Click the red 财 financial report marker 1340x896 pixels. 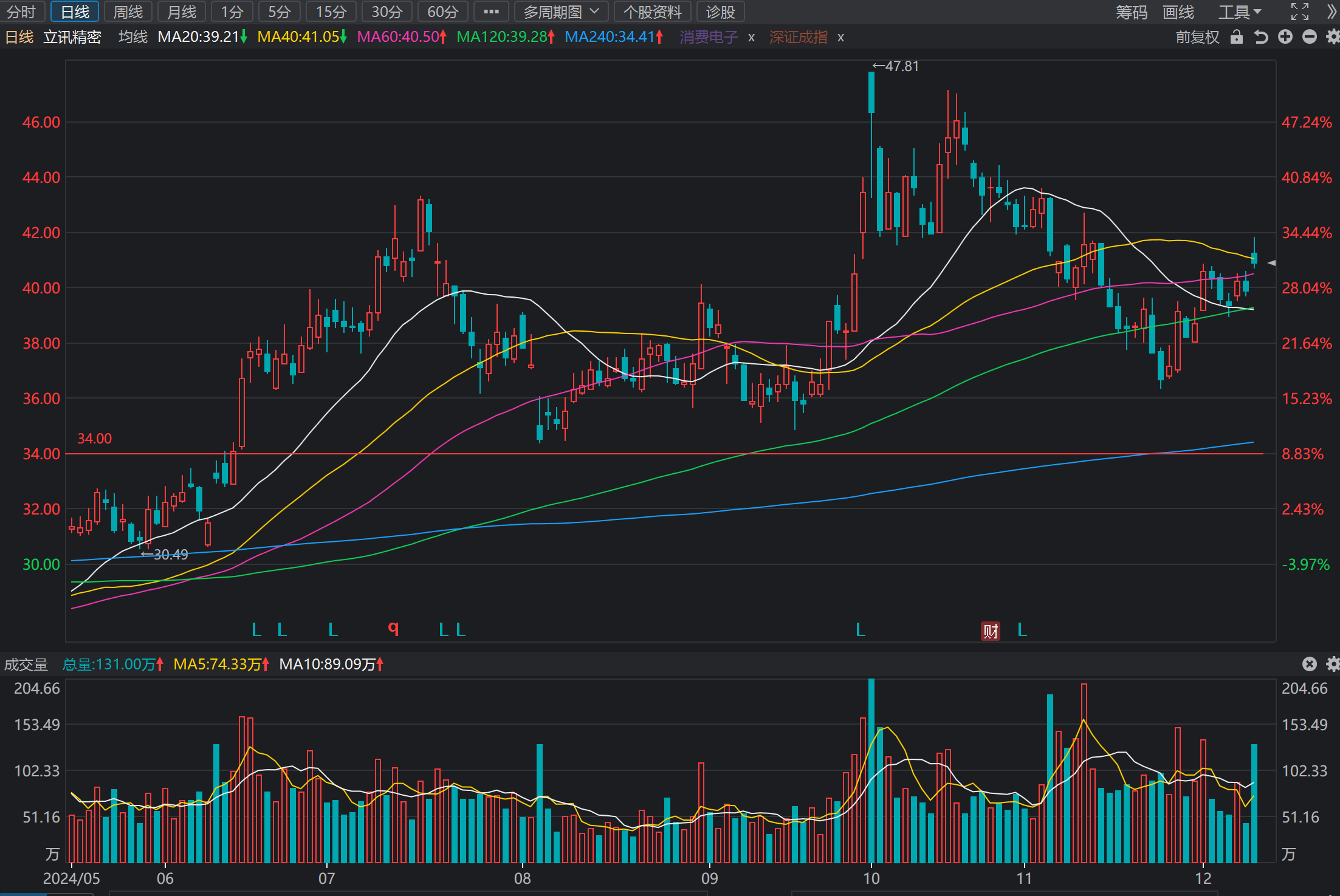click(x=991, y=631)
